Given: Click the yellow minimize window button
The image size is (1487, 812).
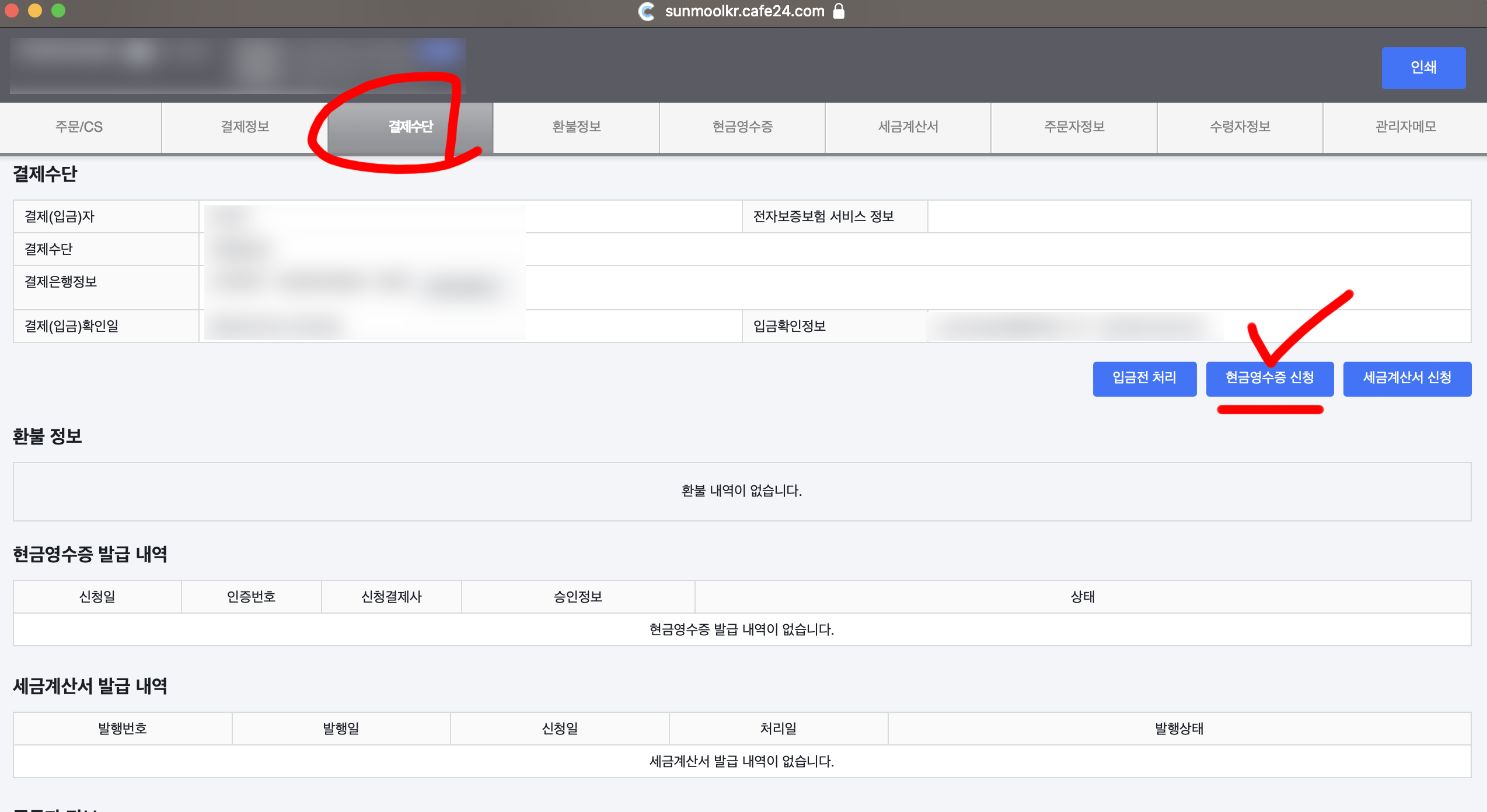Looking at the screenshot, I should tap(35, 10).
